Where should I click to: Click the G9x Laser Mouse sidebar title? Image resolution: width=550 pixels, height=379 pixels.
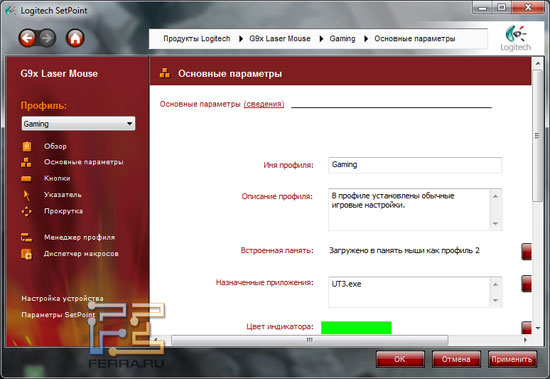(x=59, y=74)
